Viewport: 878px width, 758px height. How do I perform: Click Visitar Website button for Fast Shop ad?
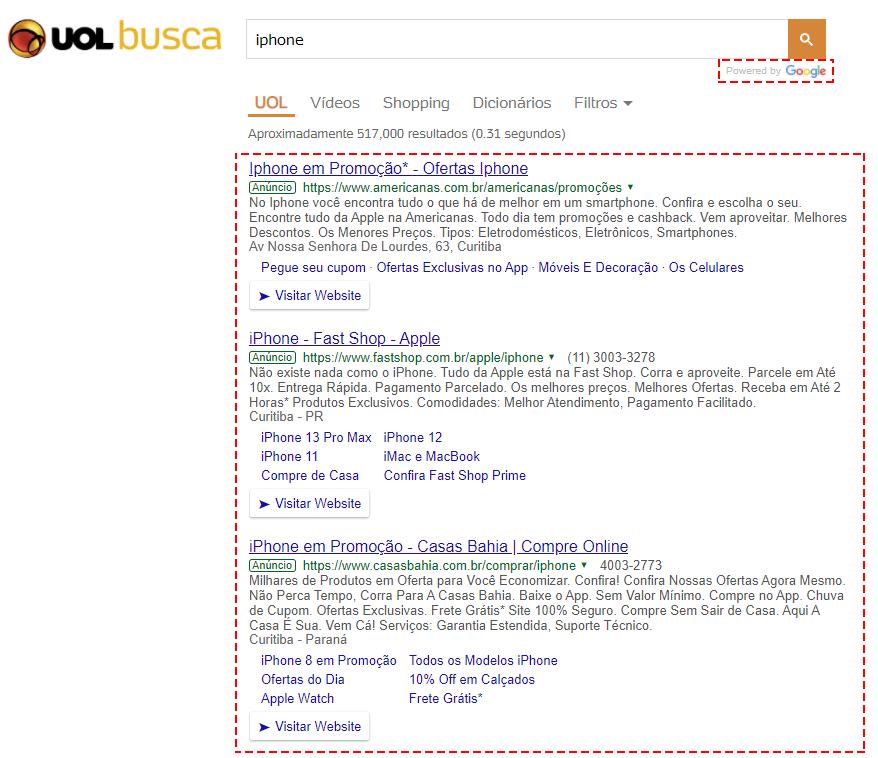click(310, 504)
